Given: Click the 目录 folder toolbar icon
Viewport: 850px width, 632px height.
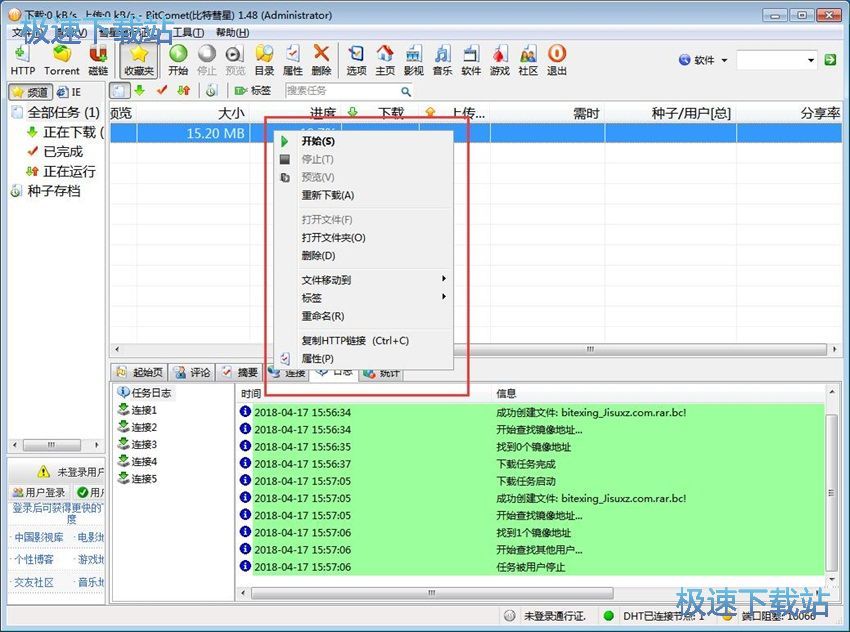Looking at the screenshot, I should (264, 60).
